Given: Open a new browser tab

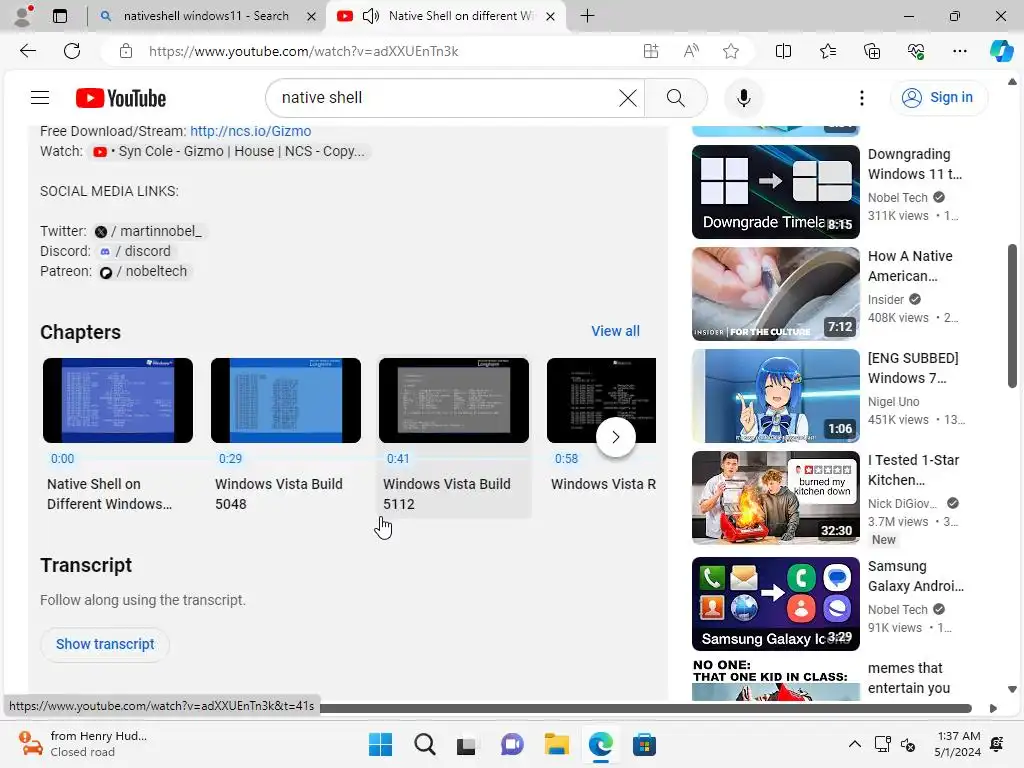Looking at the screenshot, I should tap(587, 16).
